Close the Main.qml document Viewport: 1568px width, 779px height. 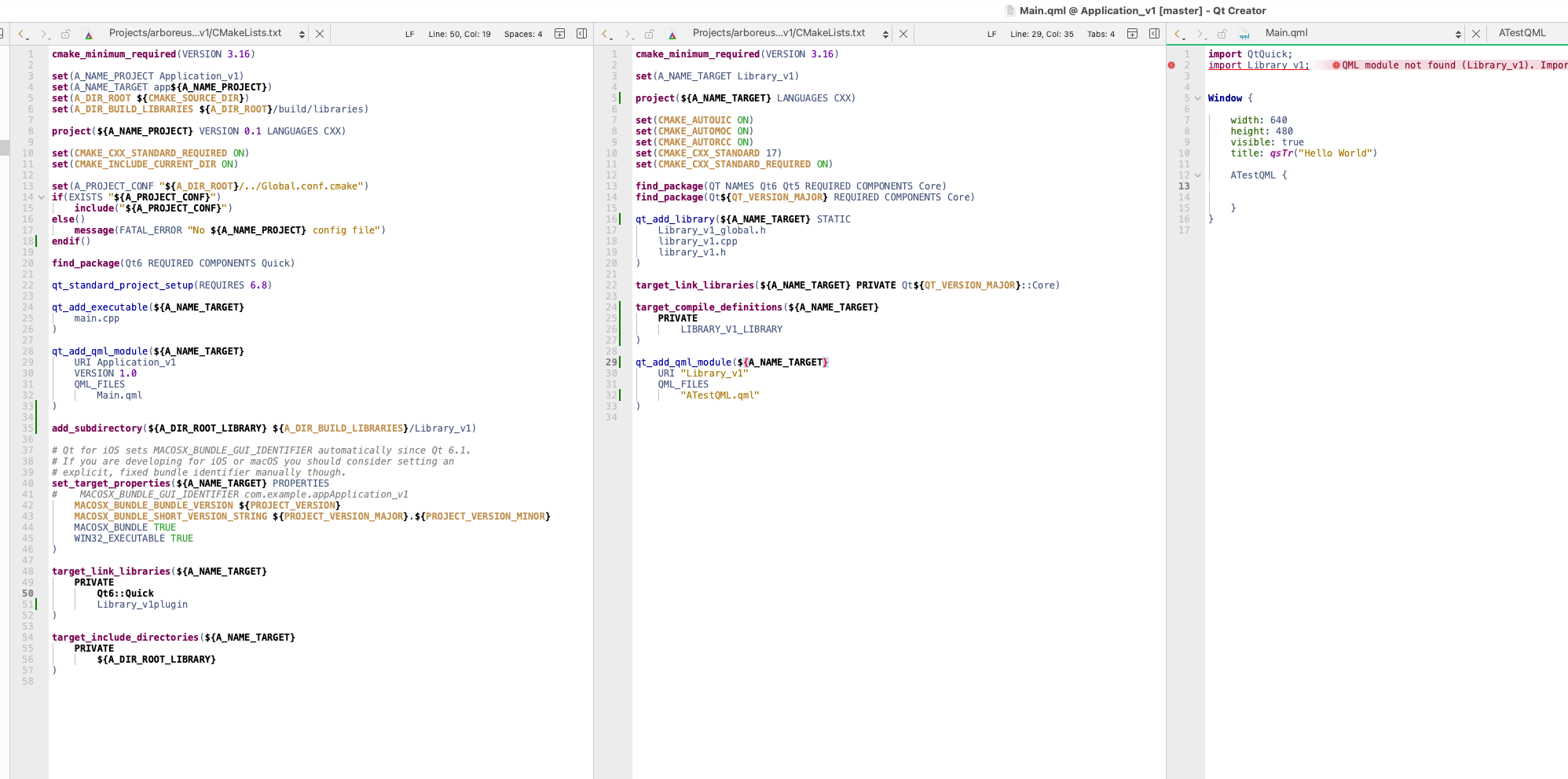click(x=1476, y=34)
